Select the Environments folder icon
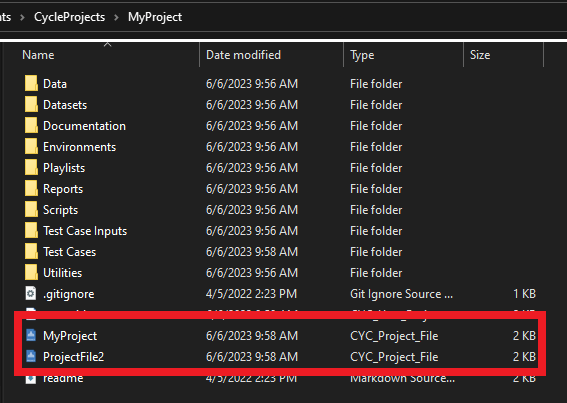This screenshot has height=403, width=567. click(31, 147)
